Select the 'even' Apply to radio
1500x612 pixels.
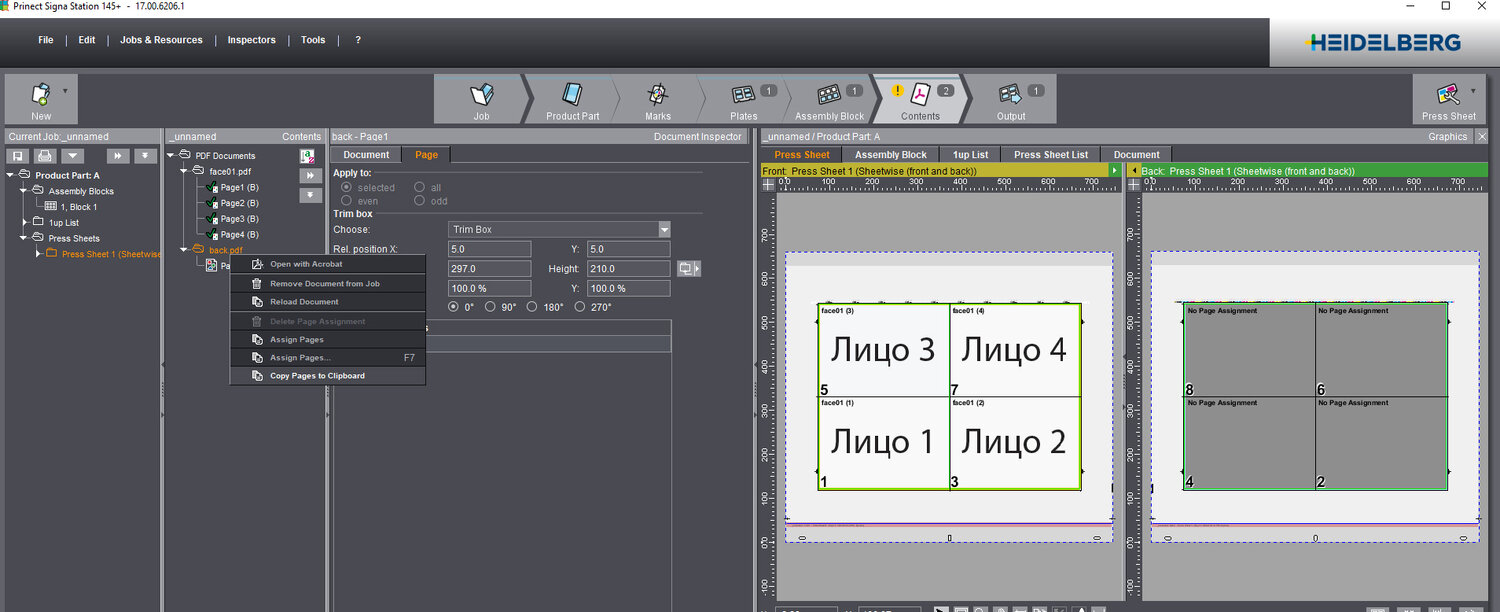(x=347, y=201)
